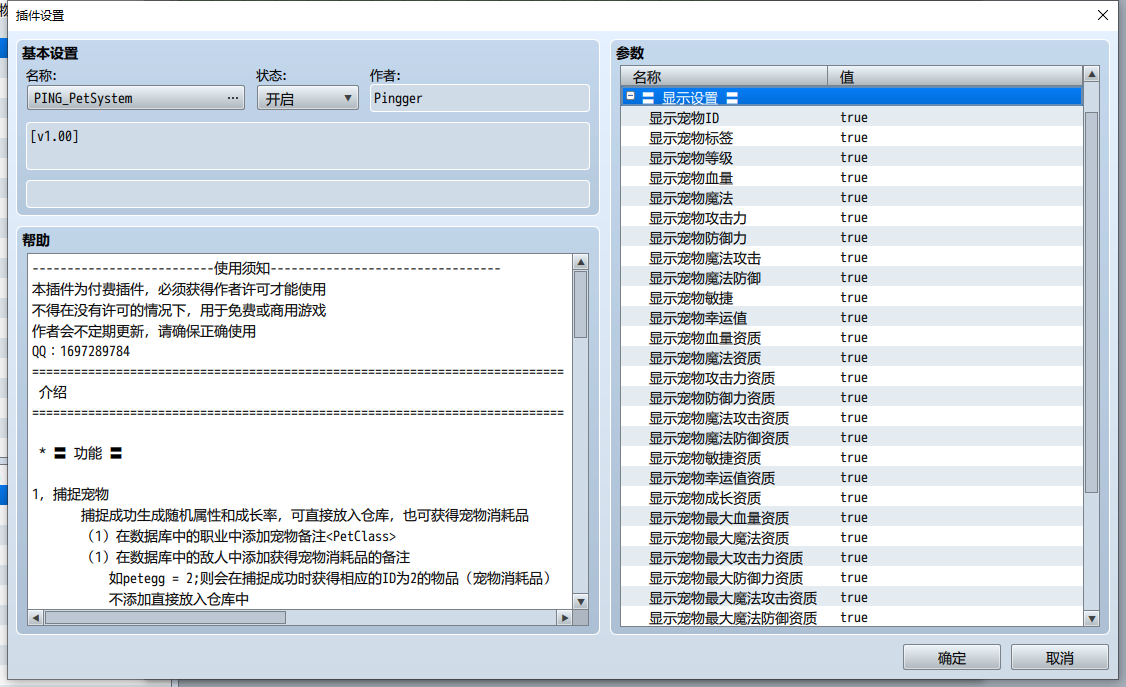Click the 介绍 heading in help text
The width and height of the screenshot is (1126, 687).
tap(52, 393)
